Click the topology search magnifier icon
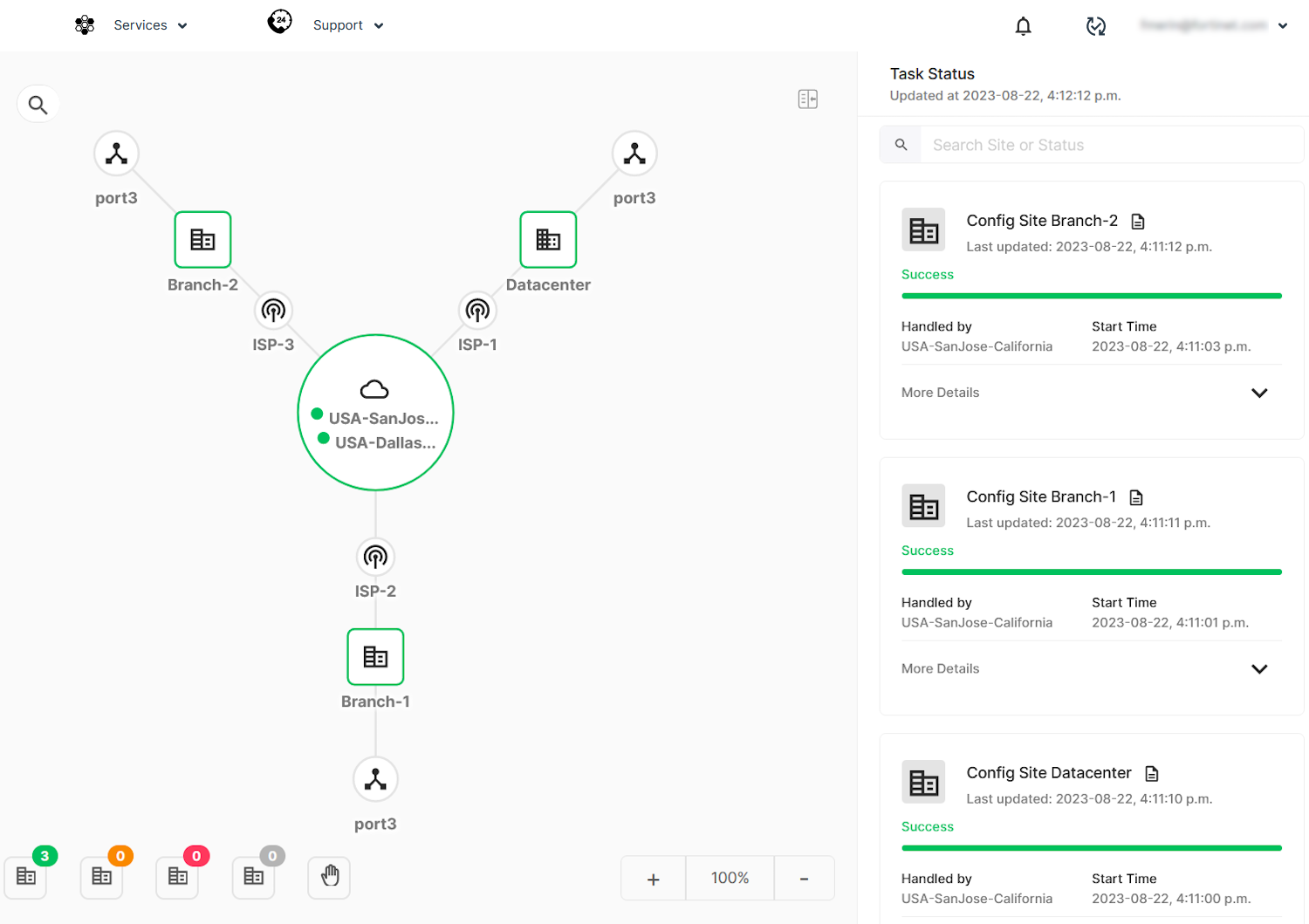1309x924 pixels. point(38,105)
